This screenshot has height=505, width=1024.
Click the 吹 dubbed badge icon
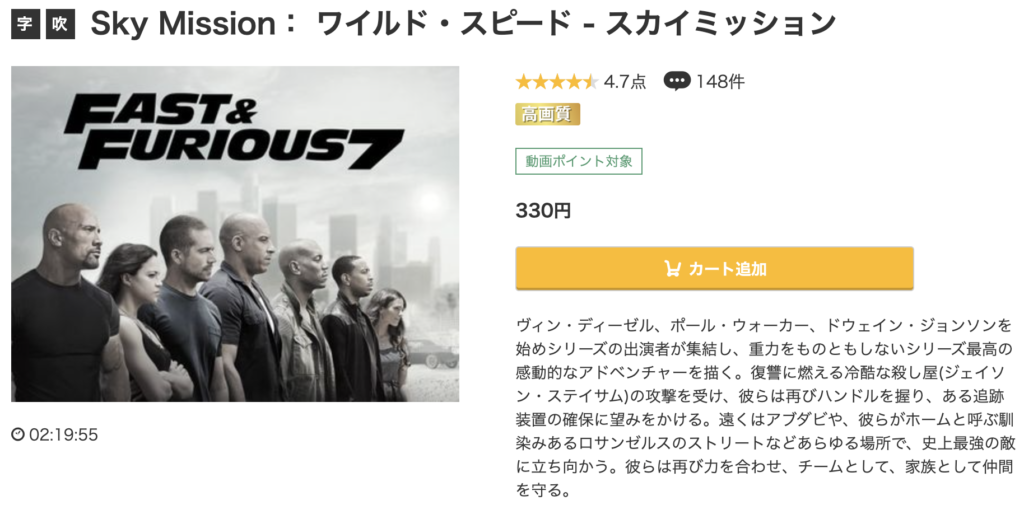tap(60, 25)
